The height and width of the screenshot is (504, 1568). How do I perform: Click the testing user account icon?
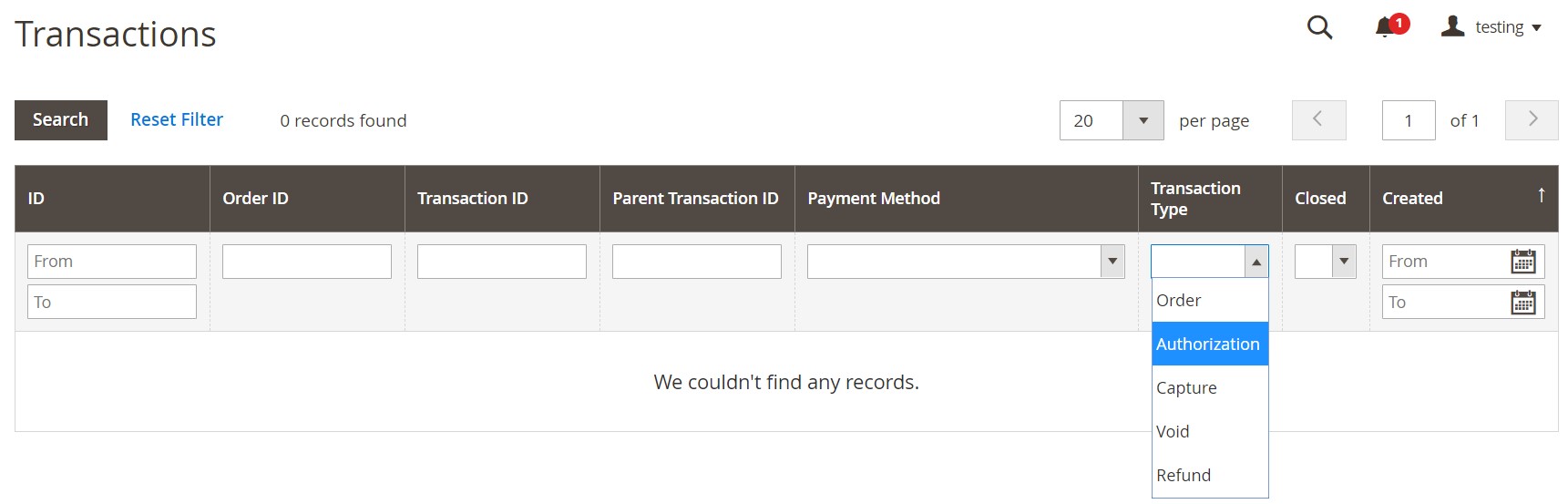coord(1452,27)
